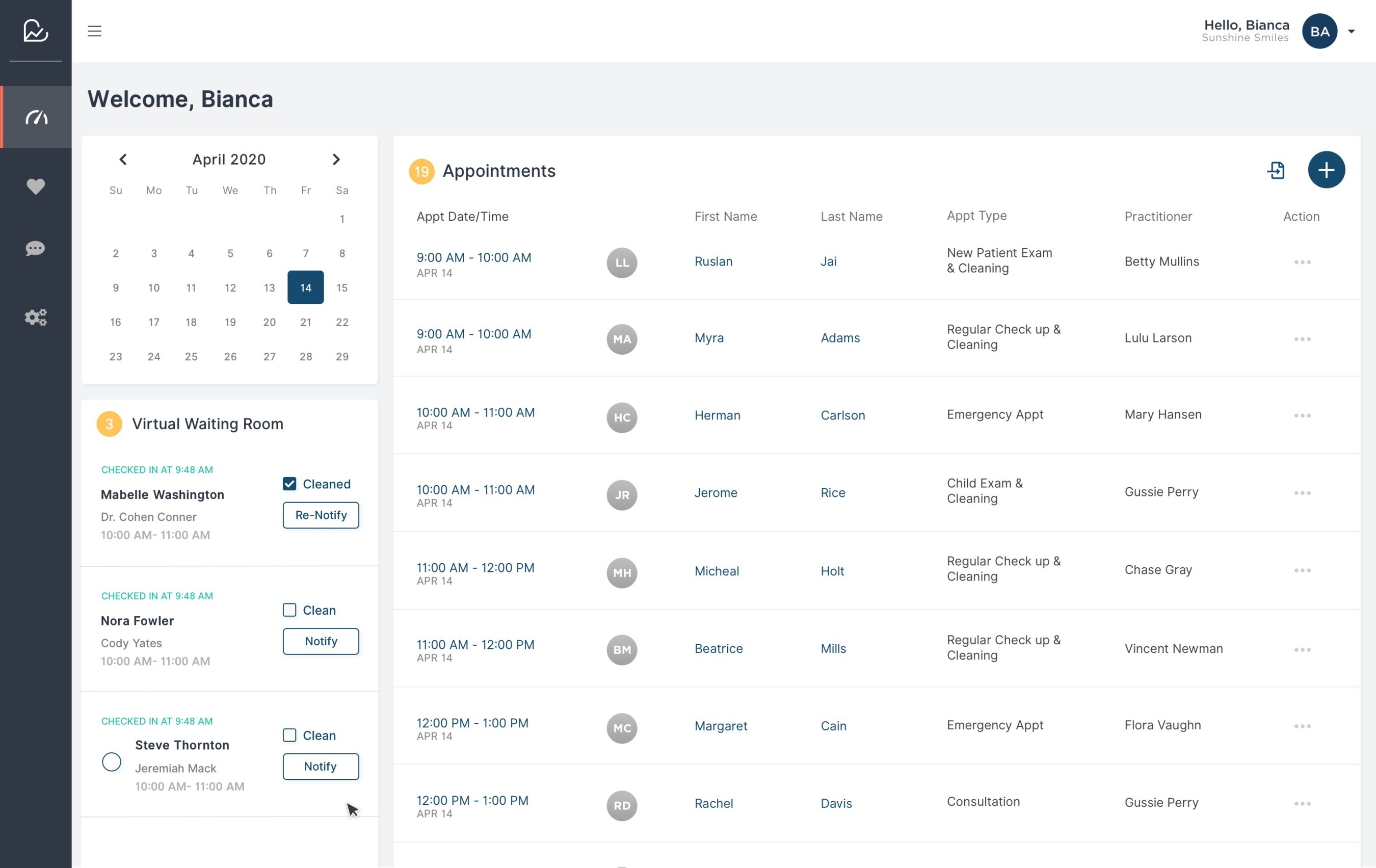Open the dashboard speedometer icon in sidebar
Viewport: 1376px width, 868px height.
[x=36, y=117]
